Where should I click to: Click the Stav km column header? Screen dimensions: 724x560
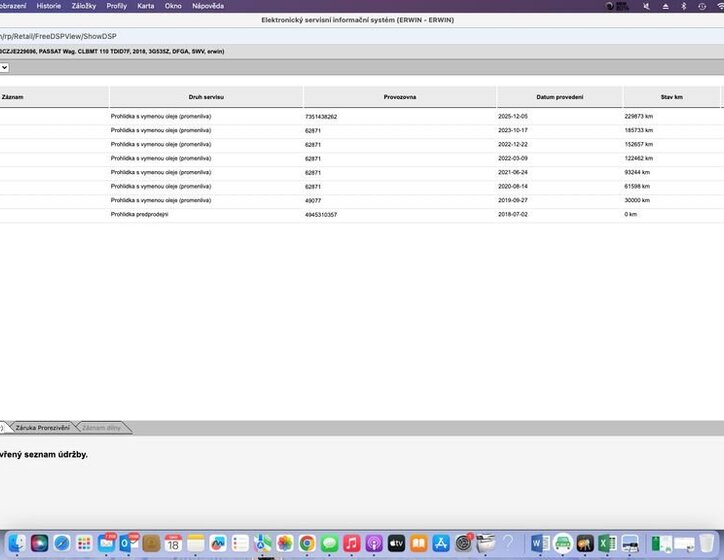click(x=671, y=97)
